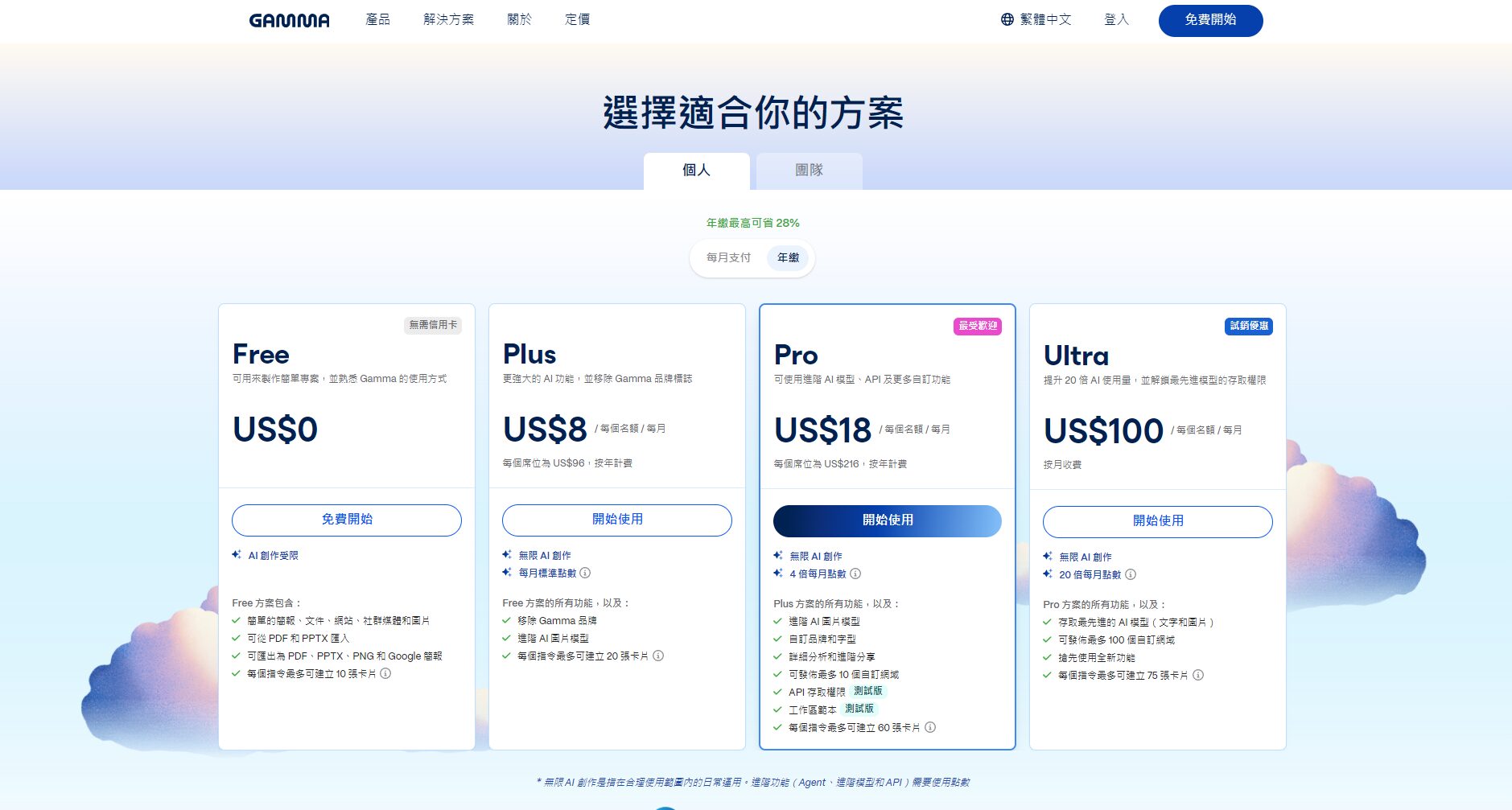The height and width of the screenshot is (810, 1512).
Task: Click the globe language icon
Action: click(1007, 19)
